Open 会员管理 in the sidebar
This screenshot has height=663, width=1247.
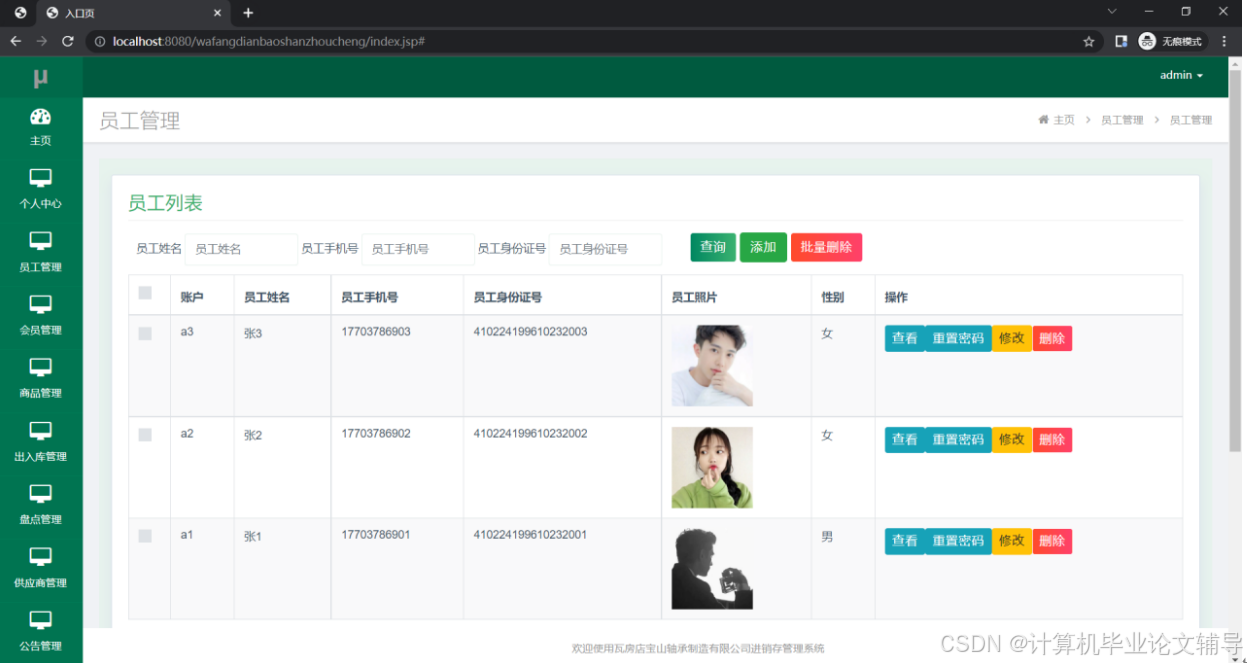coord(40,315)
